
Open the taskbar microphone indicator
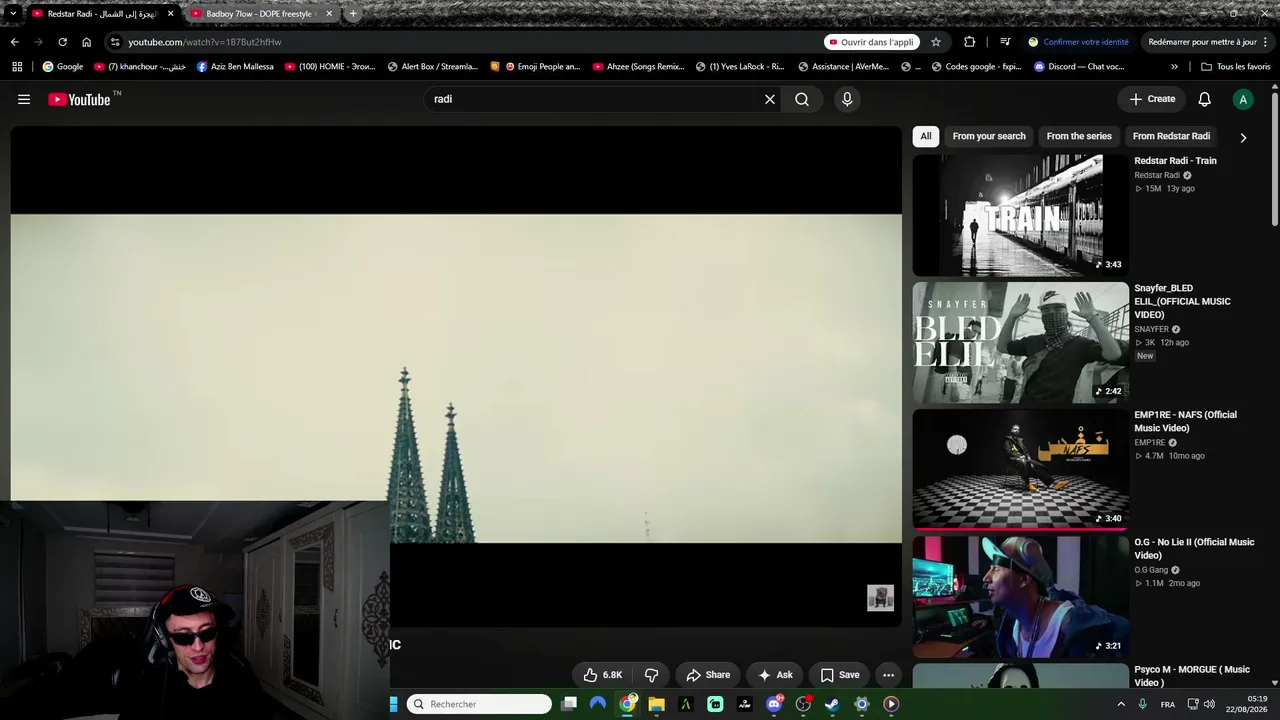point(1143,705)
